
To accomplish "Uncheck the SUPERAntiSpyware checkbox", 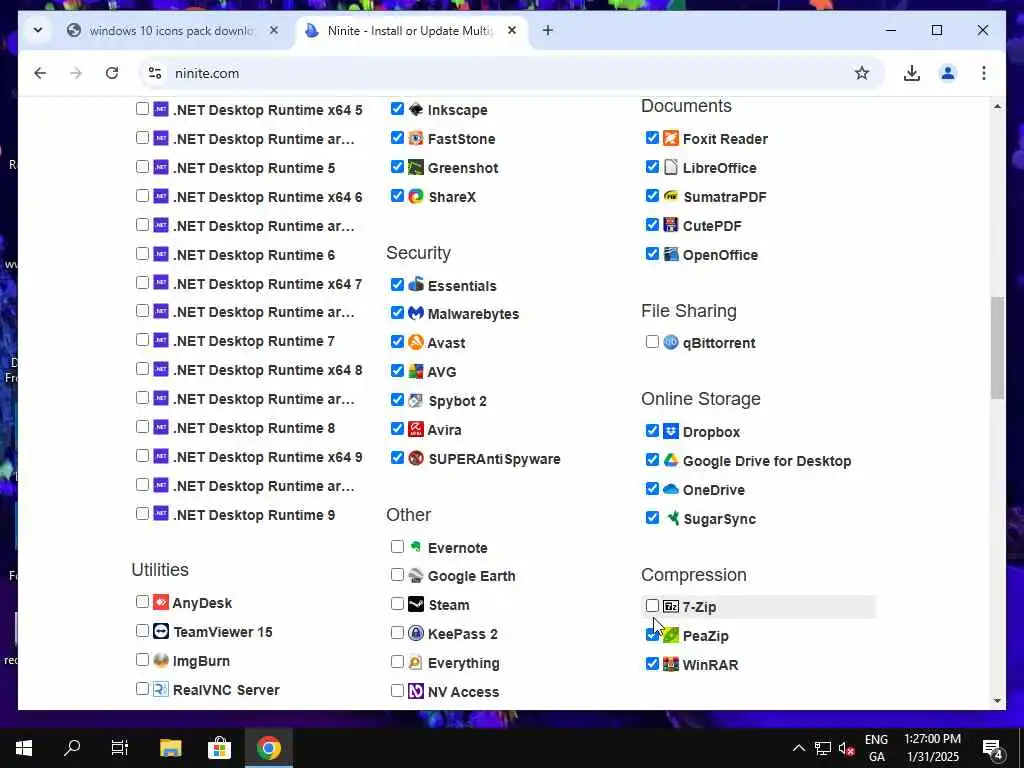I will click(397, 458).
